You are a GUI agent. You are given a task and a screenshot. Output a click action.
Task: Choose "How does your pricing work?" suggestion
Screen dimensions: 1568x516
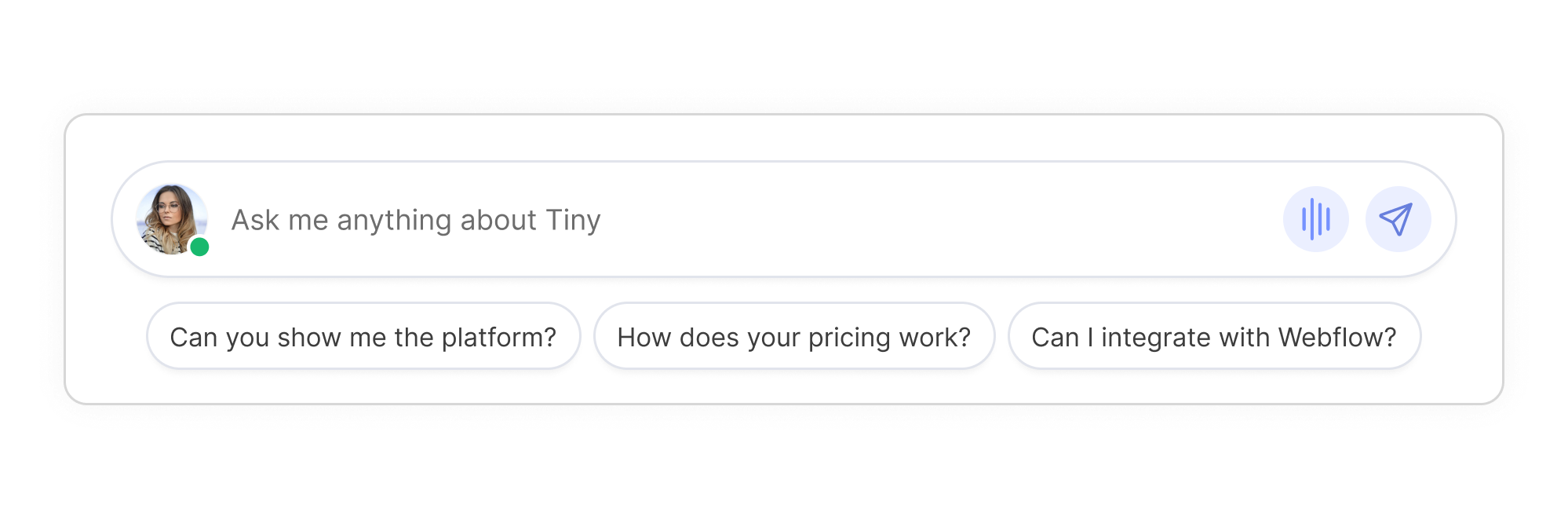point(794,337)
